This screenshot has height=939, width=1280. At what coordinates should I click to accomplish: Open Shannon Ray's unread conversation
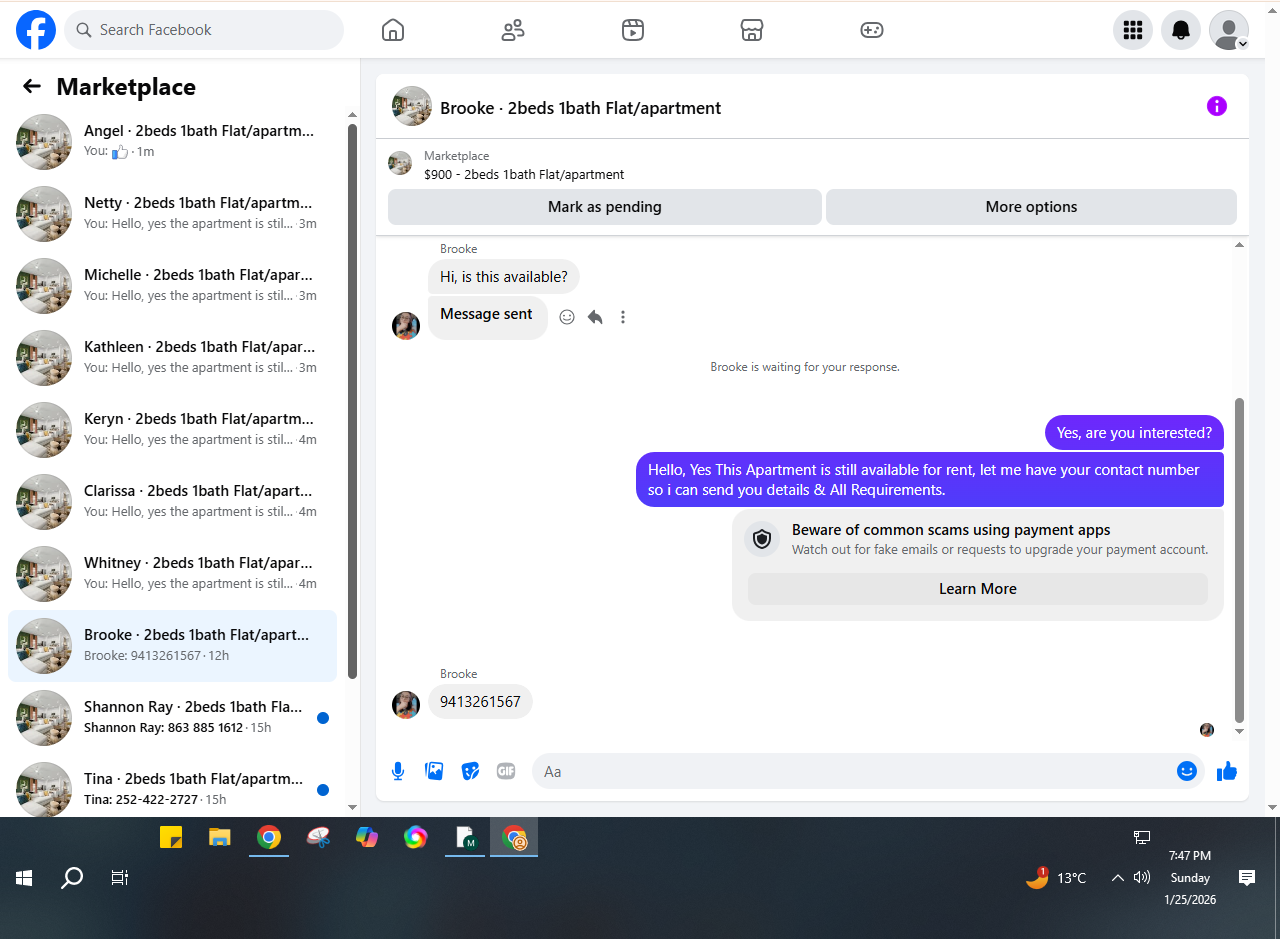click(x=172, y=718)
